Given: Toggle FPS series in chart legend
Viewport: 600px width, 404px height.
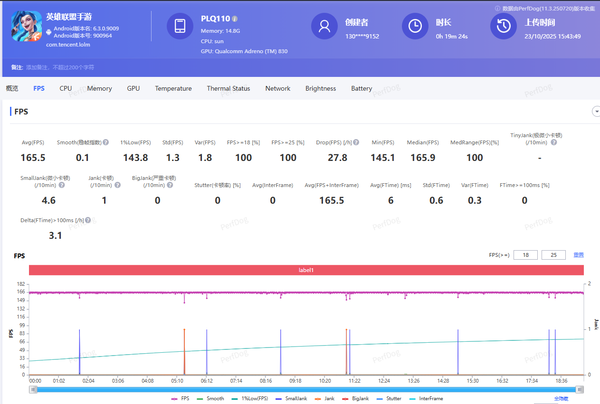Looking at the screenshot, I should pos(184,397).
